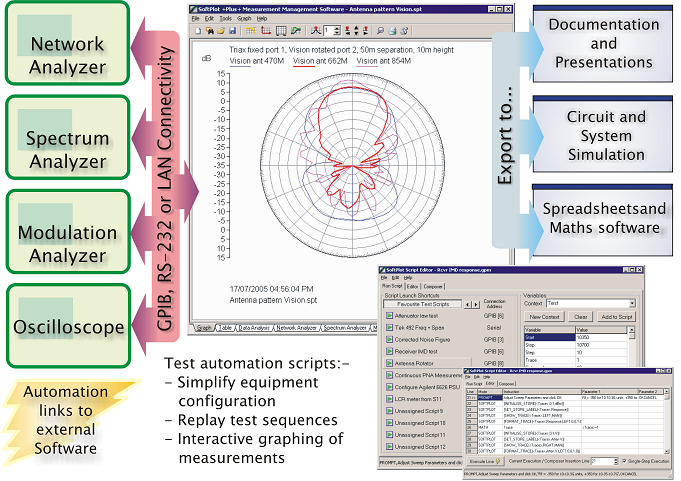Click the up-down black arrows marker icon

click(x=357, y=31)
